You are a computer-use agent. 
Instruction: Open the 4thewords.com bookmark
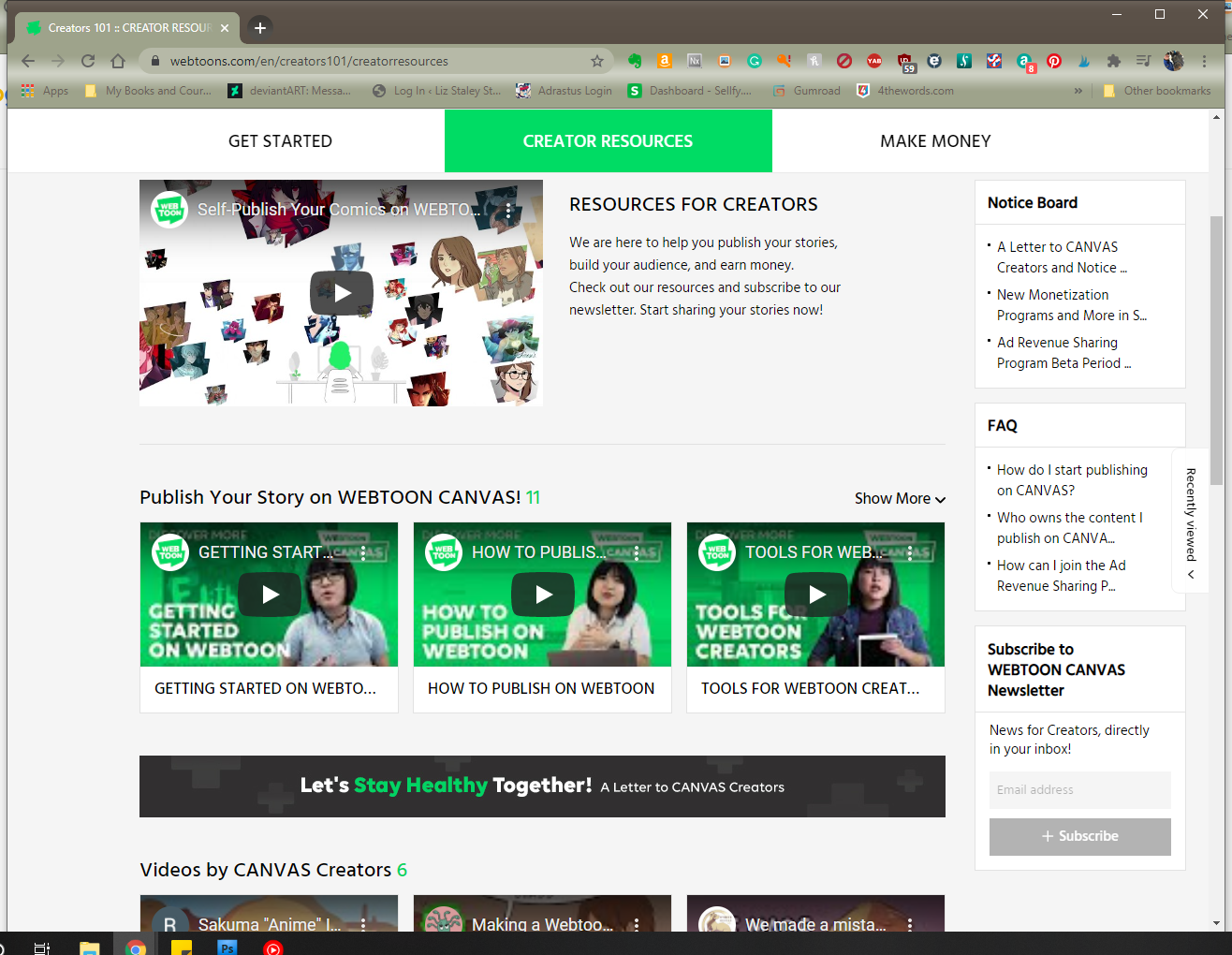(x=906, y=91)
